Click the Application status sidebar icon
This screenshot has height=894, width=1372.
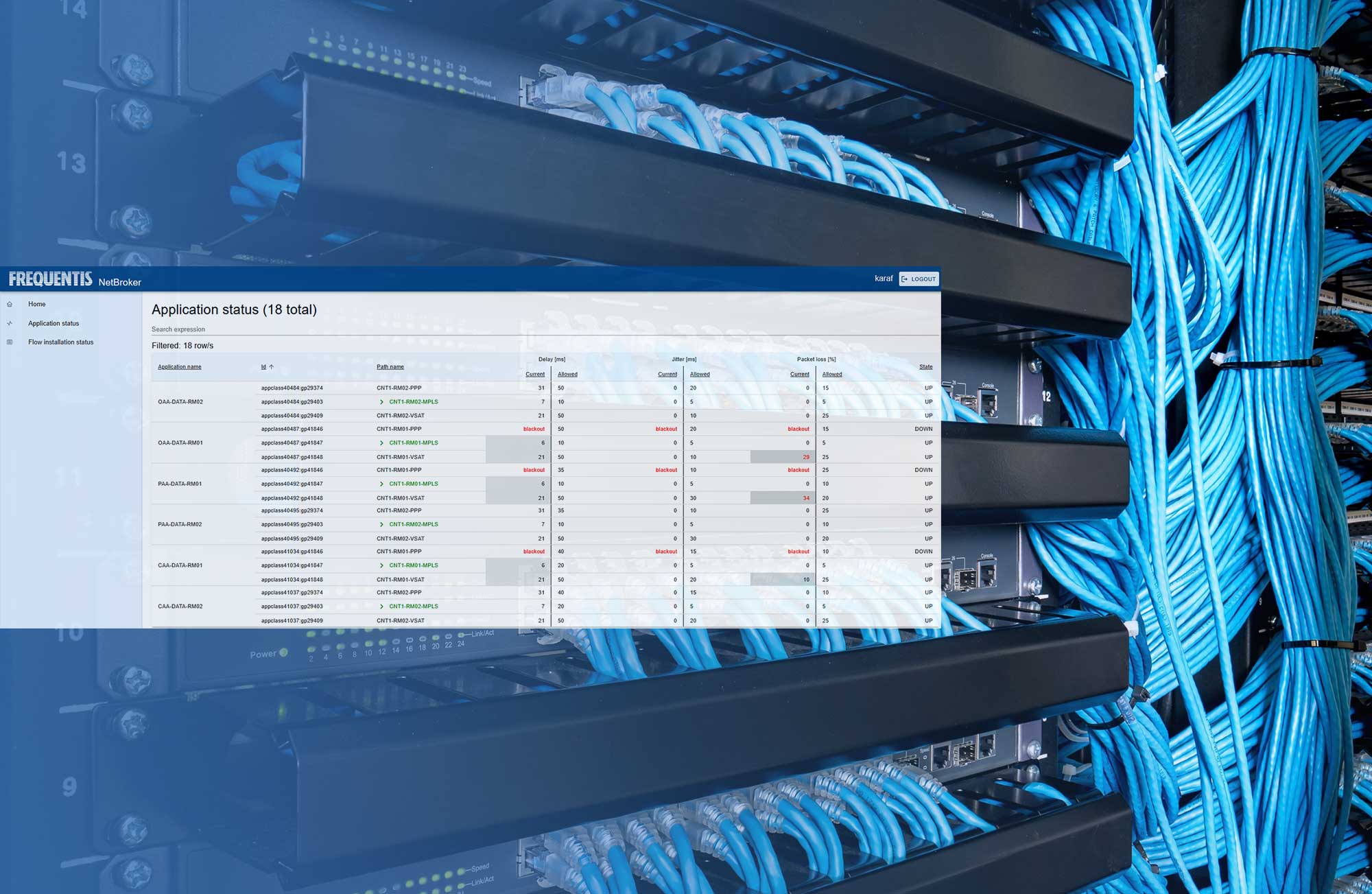pos(10,323)
